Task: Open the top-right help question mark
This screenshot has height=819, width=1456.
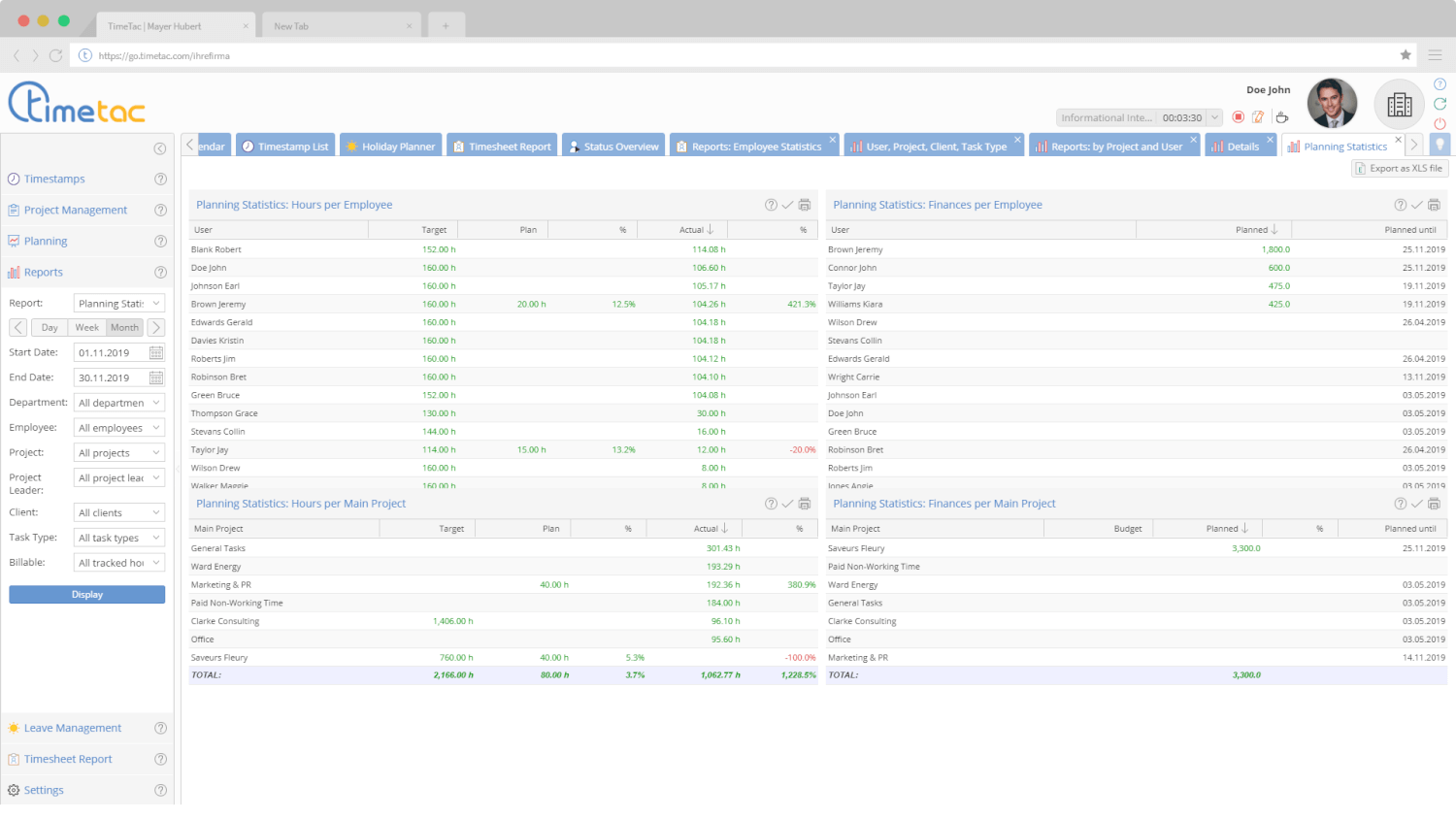Action: click(x=1440, y=84)
